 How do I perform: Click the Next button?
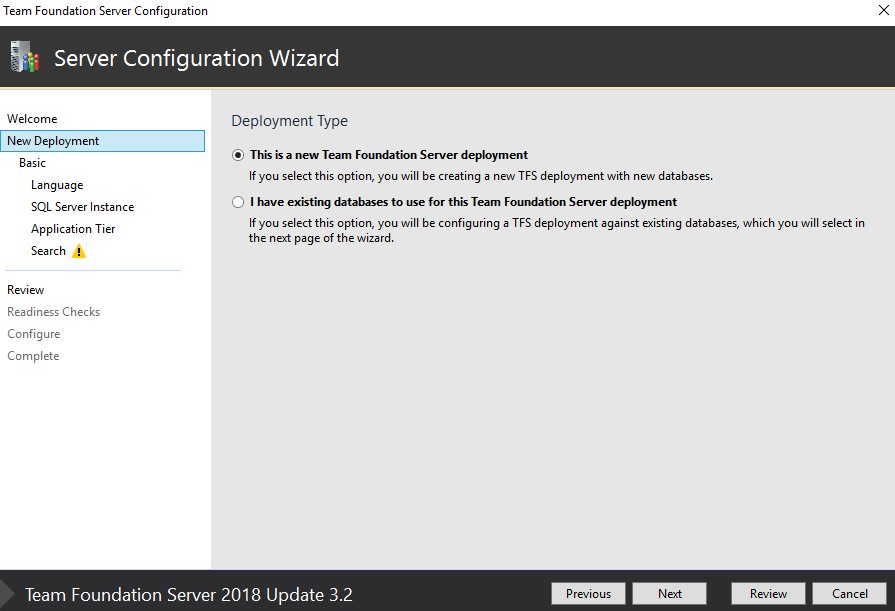[669, 593]
